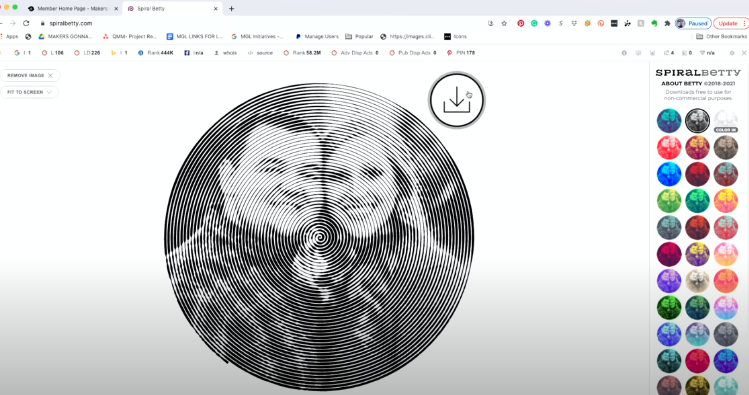749x395 pixels.
Task: Open the Icons bookmark
Action: (x=455, y=36)
